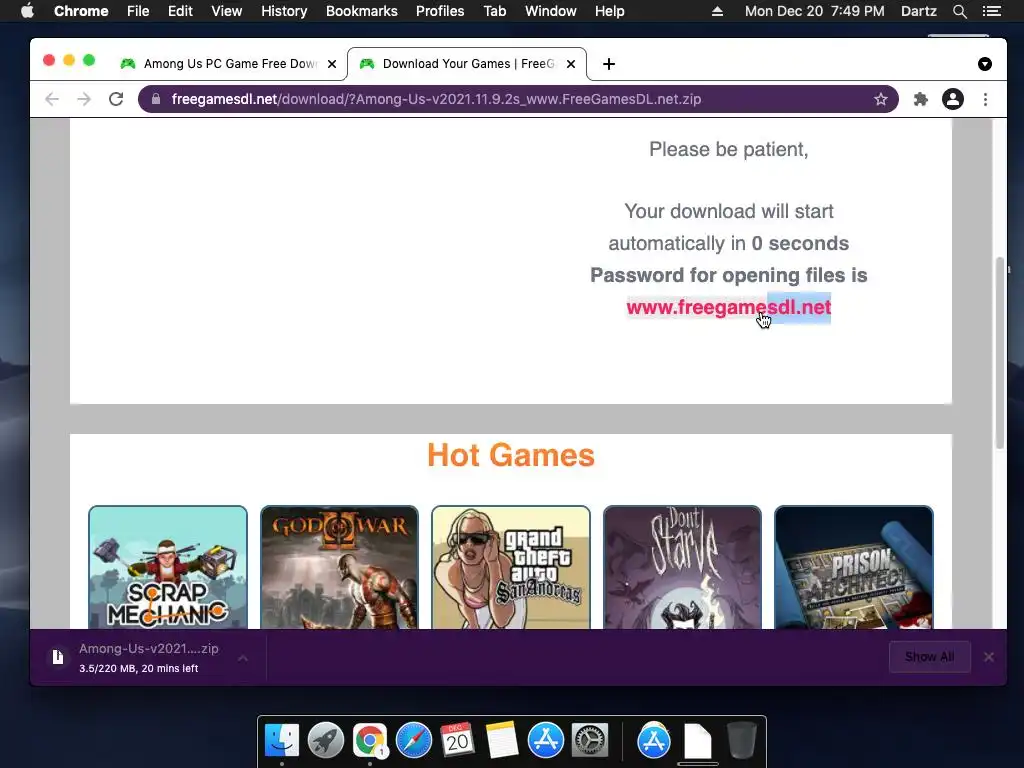
Task: Reload the current page
Action: coord(116,99)
